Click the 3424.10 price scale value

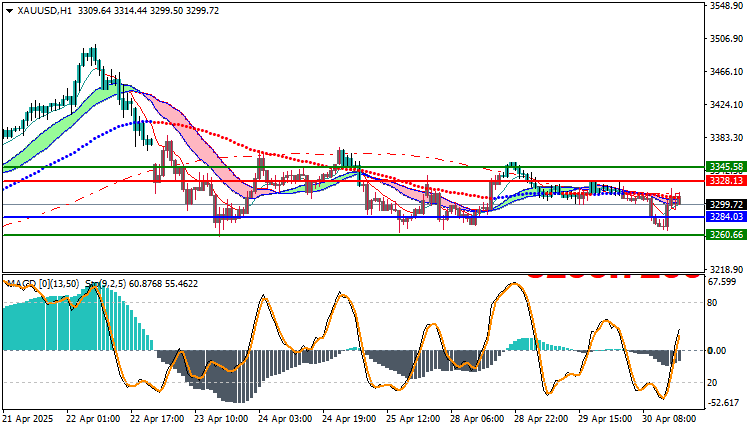point(727,105)
